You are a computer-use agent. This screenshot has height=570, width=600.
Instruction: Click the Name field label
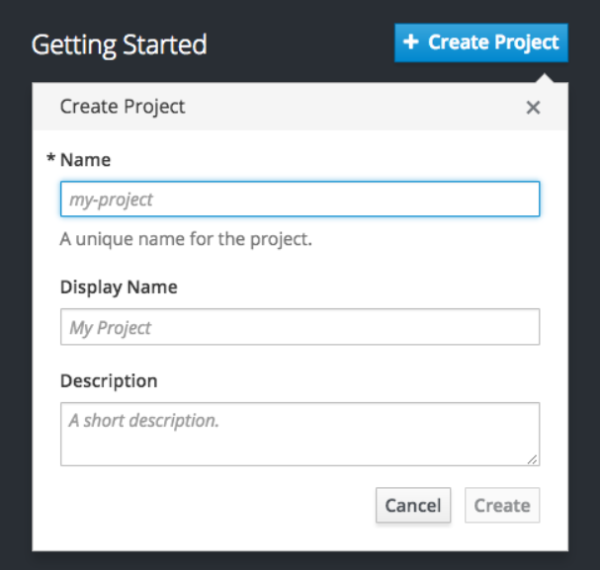(85, 159)
